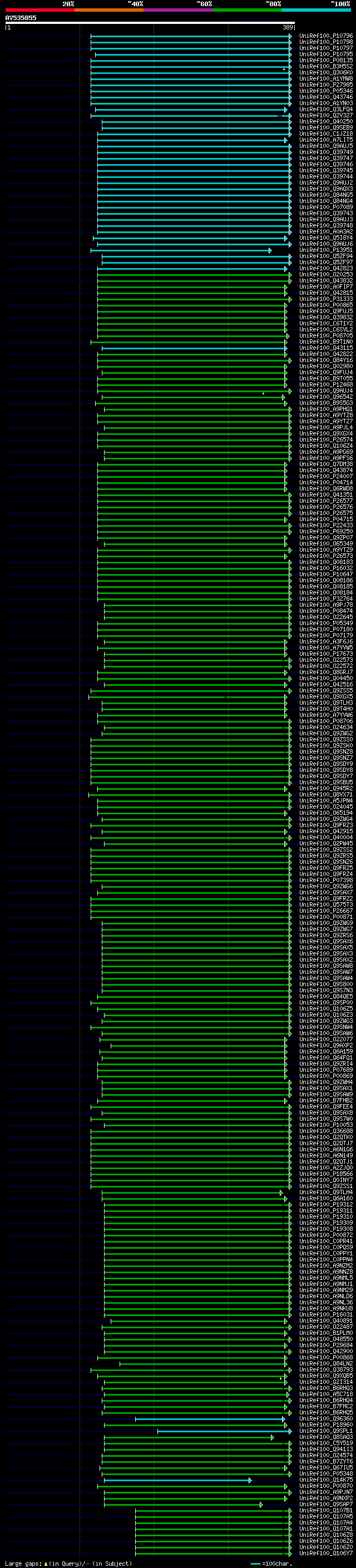Viewport: 356px width, 1568px height.
Task: Select hit label UniRef100_Q43746
Action: tap(326, 97)
